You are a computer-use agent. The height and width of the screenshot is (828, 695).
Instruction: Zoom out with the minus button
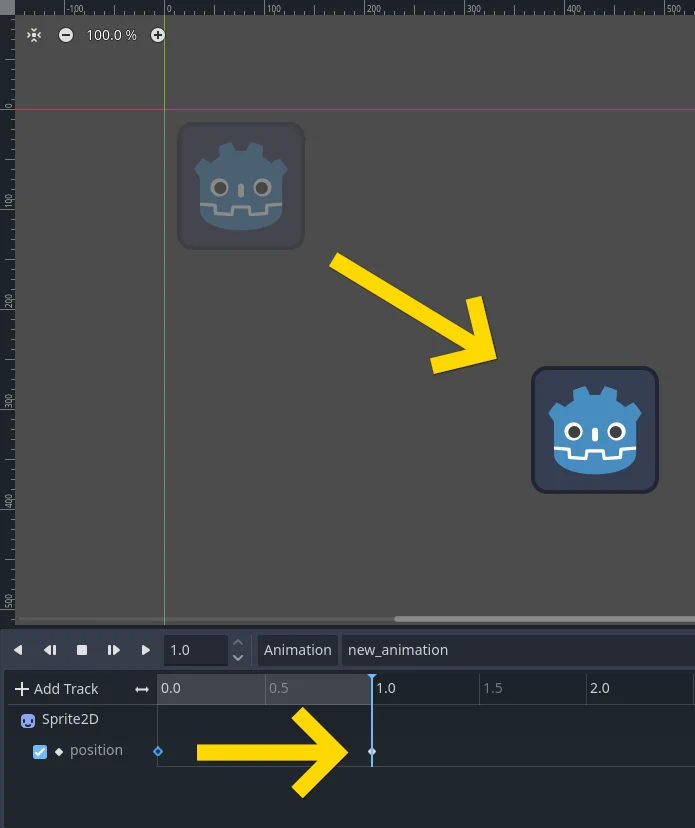(66, 35)
